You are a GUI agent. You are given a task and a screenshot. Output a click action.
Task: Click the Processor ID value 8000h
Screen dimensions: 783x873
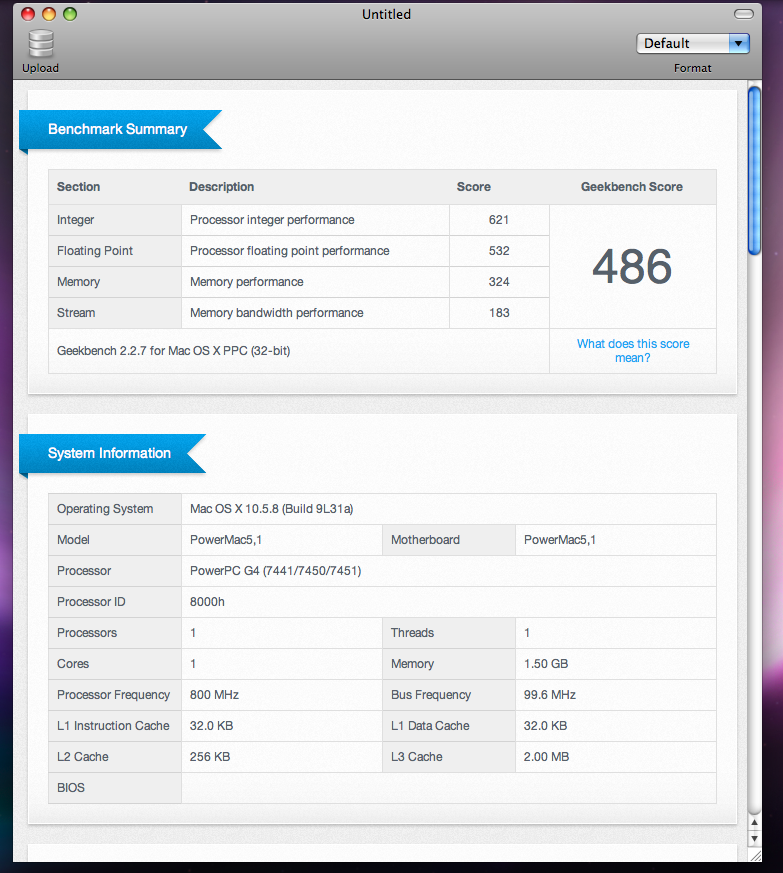207,602
